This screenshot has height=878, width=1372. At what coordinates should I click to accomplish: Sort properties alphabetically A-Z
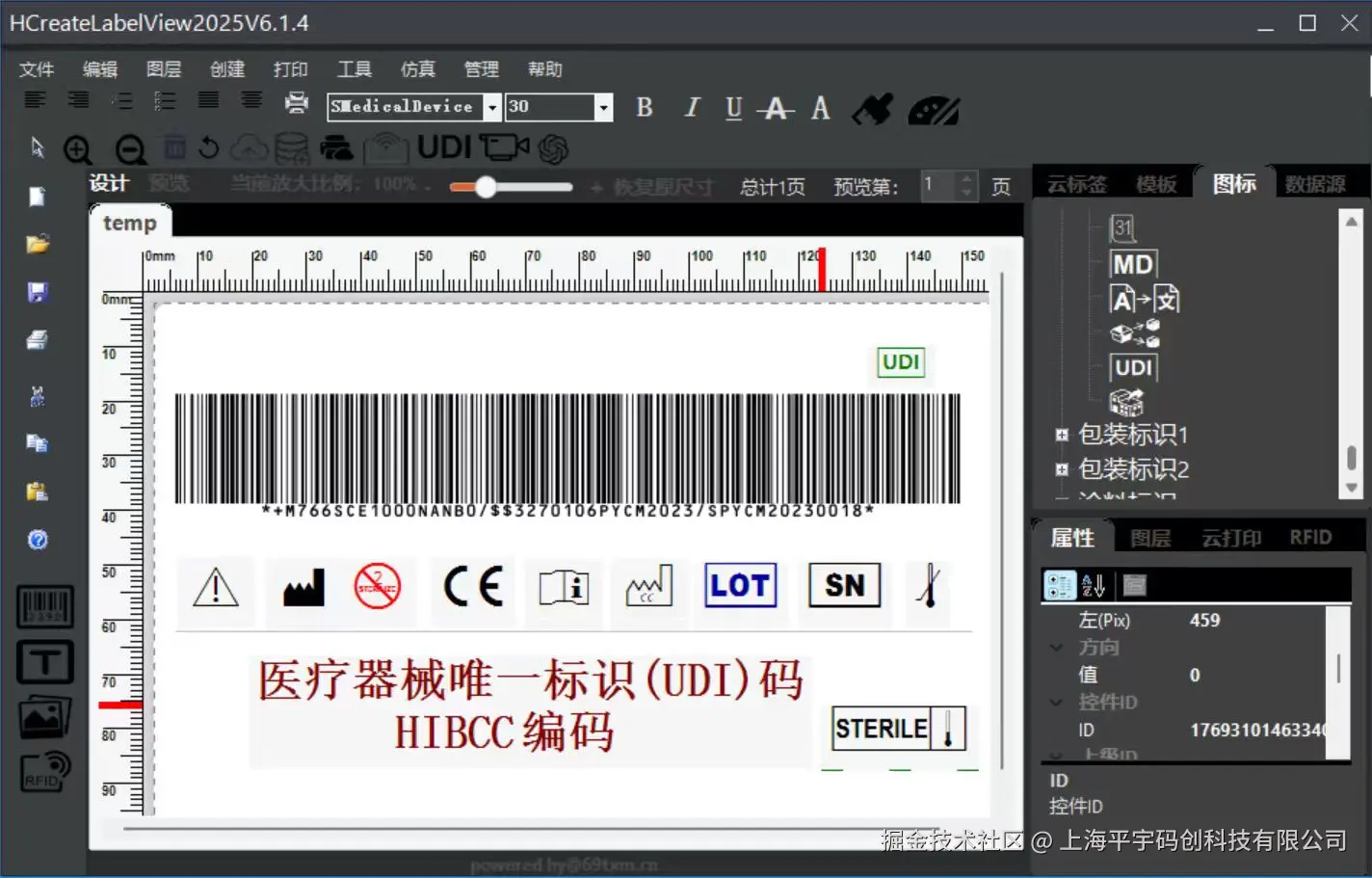click(x=1094, y=585)
